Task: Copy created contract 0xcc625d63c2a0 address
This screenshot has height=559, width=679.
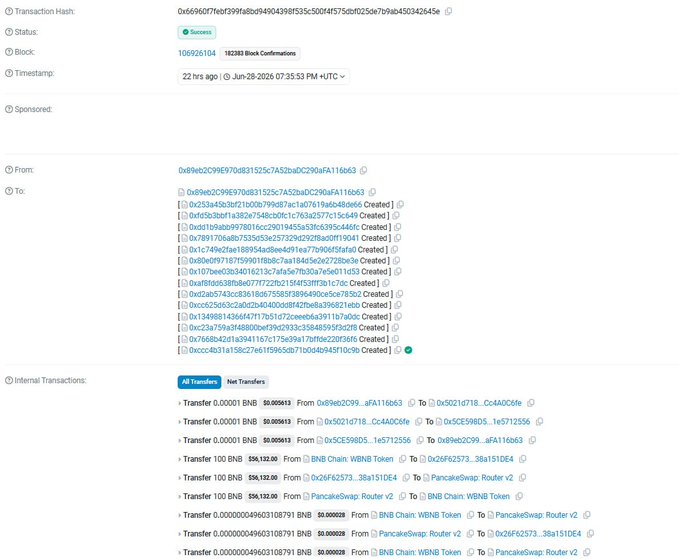Action: tap(398, 305)
